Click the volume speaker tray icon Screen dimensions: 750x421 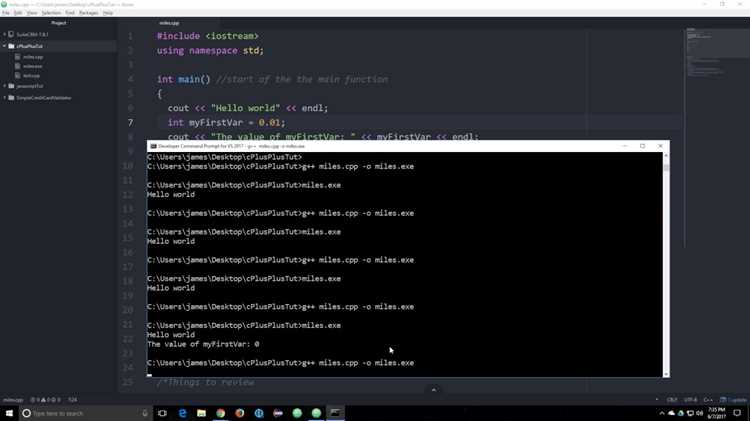click(699, 413)
